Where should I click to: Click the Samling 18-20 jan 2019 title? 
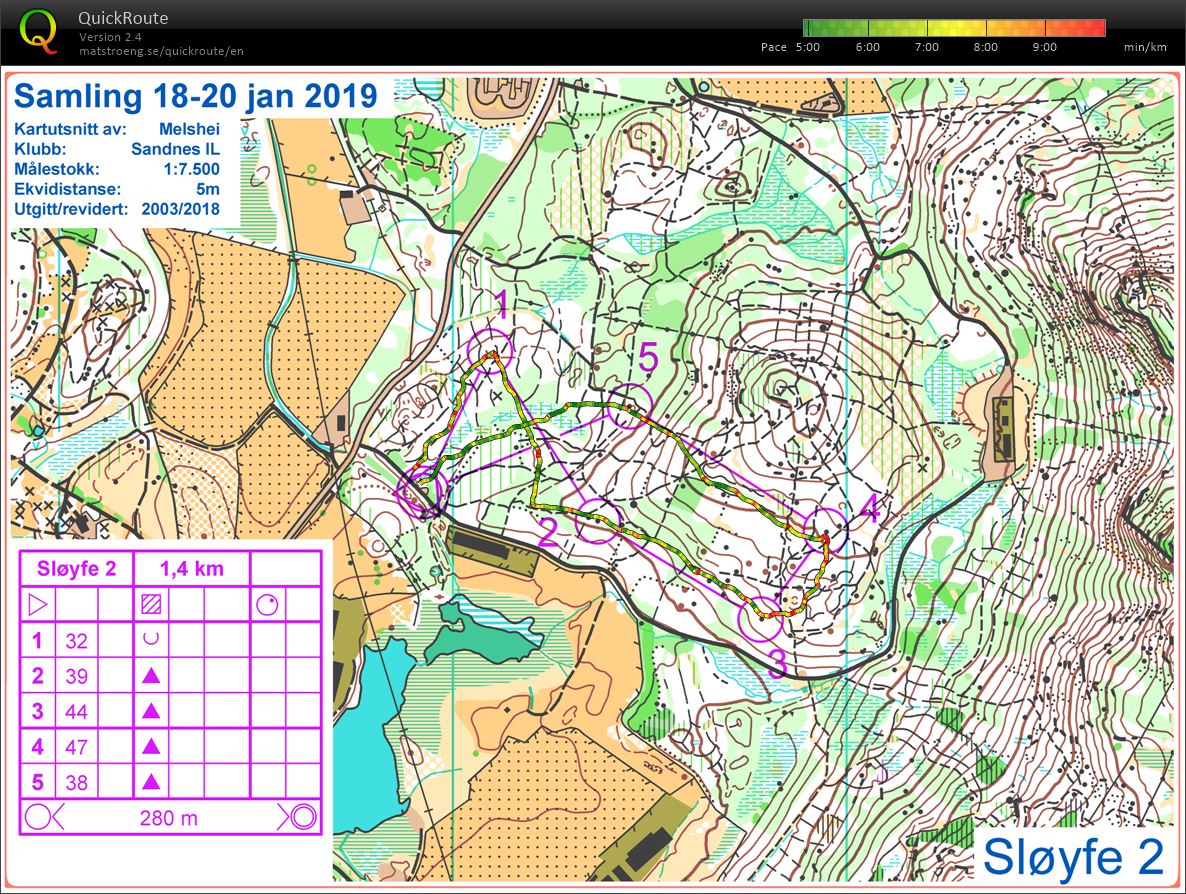196,97
